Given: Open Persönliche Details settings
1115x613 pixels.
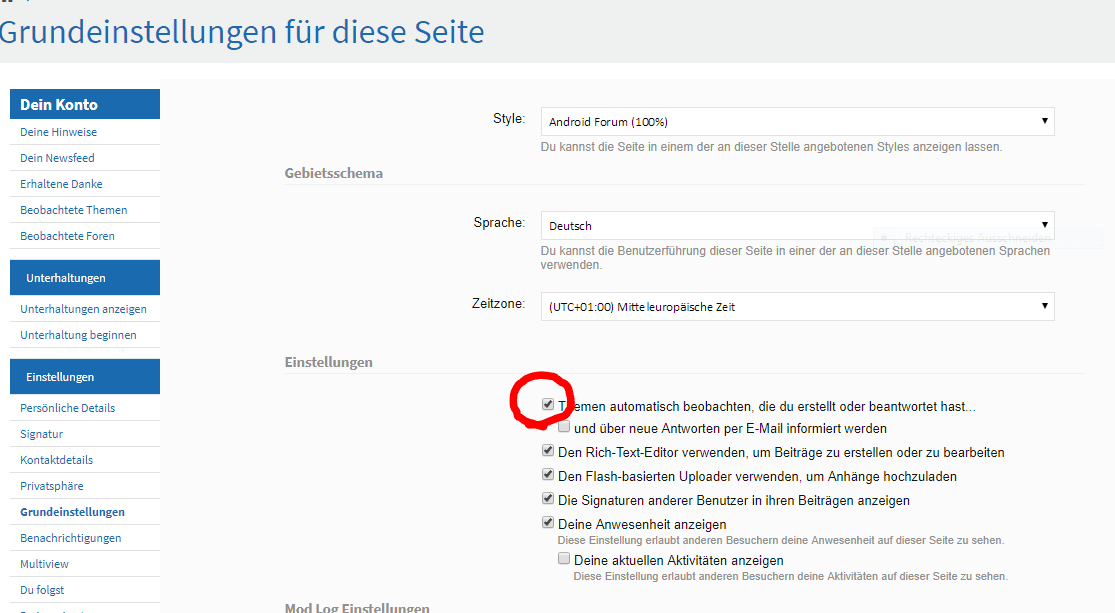Looking at the screenshot, I should pos(67,408).
